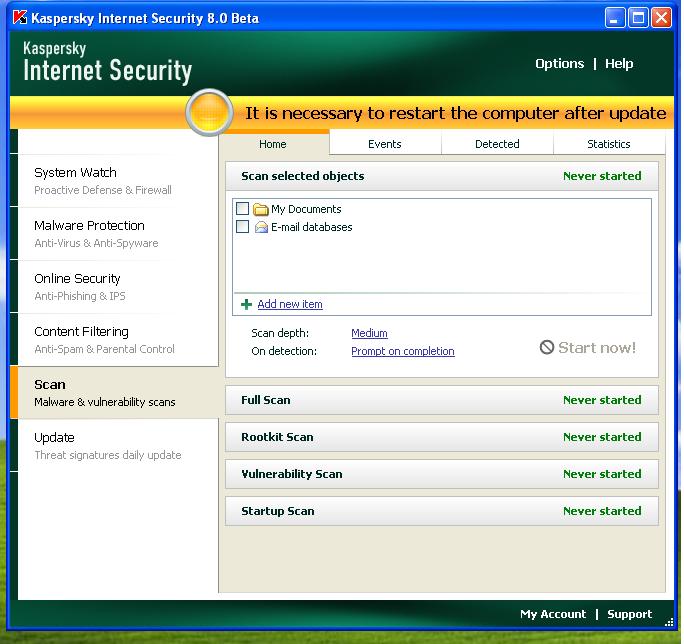Image resolution: width=684 pixels, height=644 pixels.
Task: Click Never started status for Full Scan
Action: click(602, 400)
